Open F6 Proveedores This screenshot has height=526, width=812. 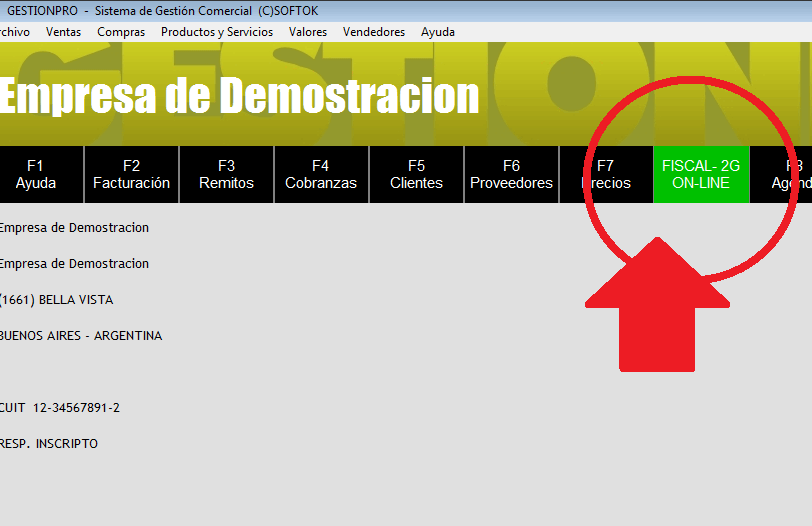[x=511, y=174]
